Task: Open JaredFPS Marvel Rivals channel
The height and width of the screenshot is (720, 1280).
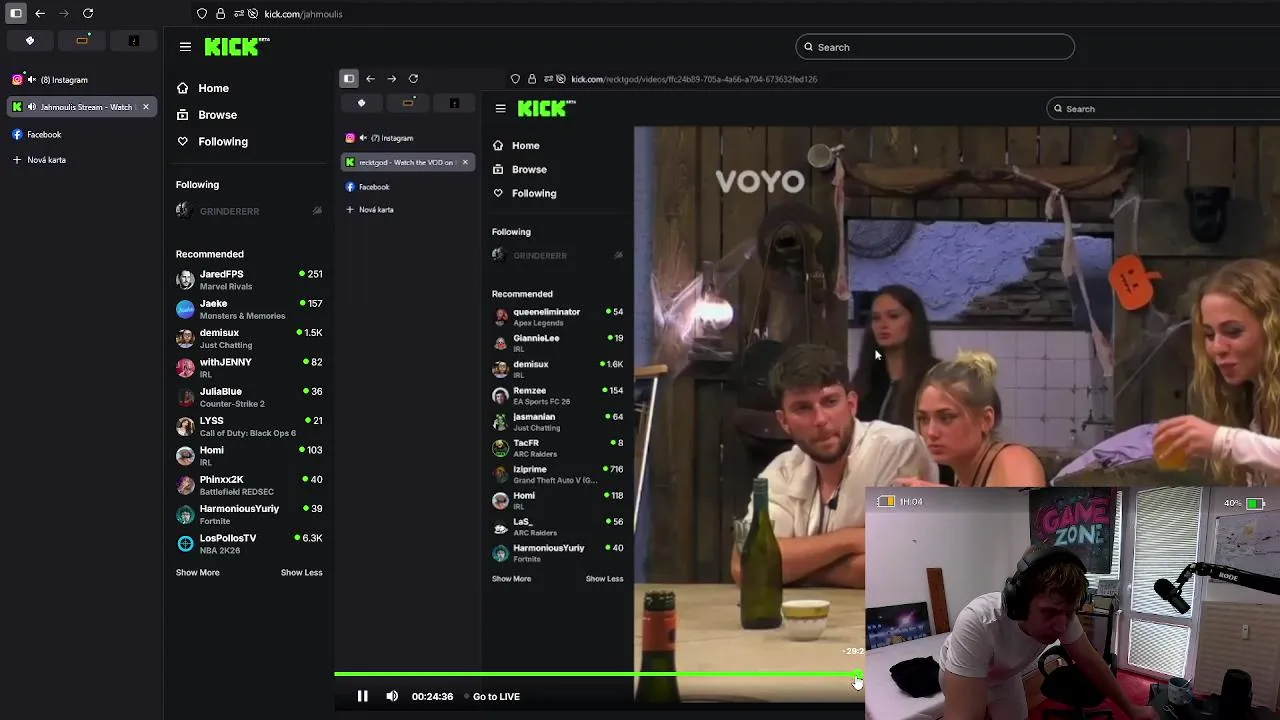Action: (248, 280)
